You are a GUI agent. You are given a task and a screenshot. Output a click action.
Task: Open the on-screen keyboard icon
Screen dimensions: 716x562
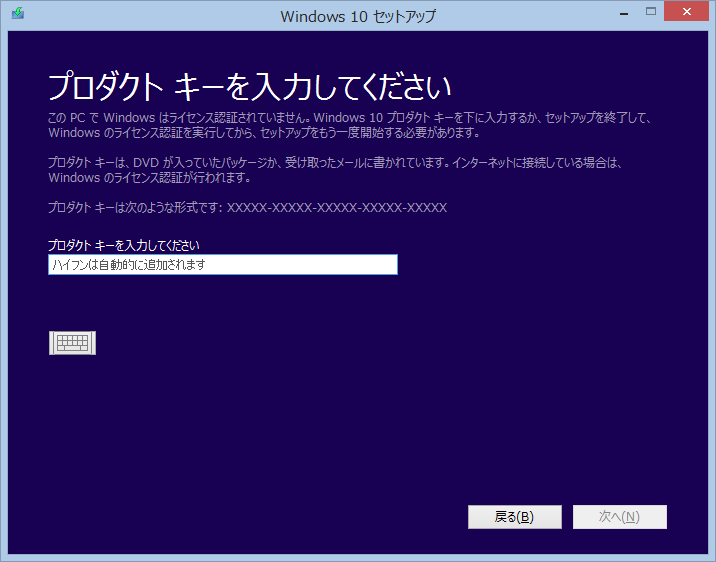click(x=72, y=343)
